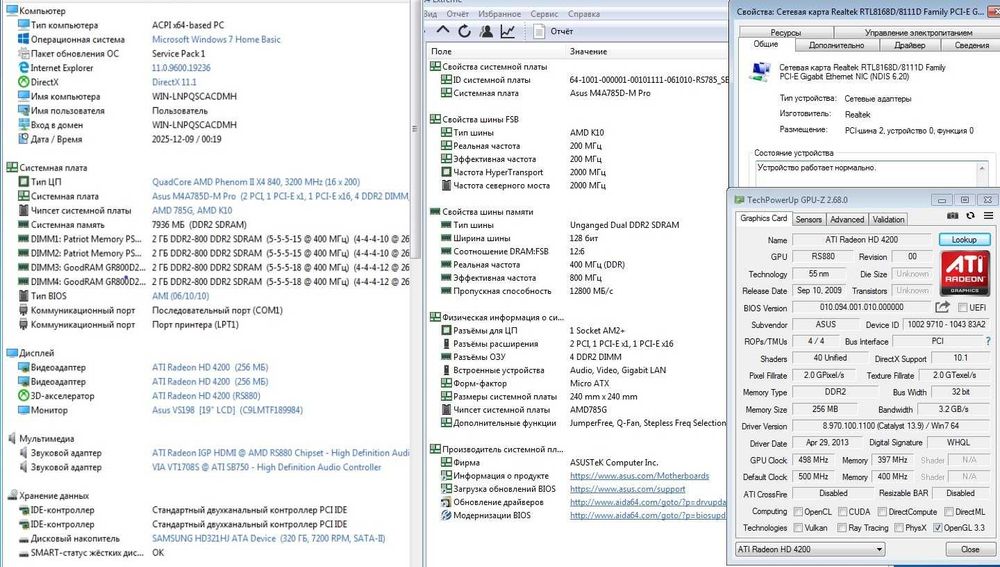The image size is (1000, 567).
Task: Open the Сведения tab in Realtek properties
Action: click(972, 45)
